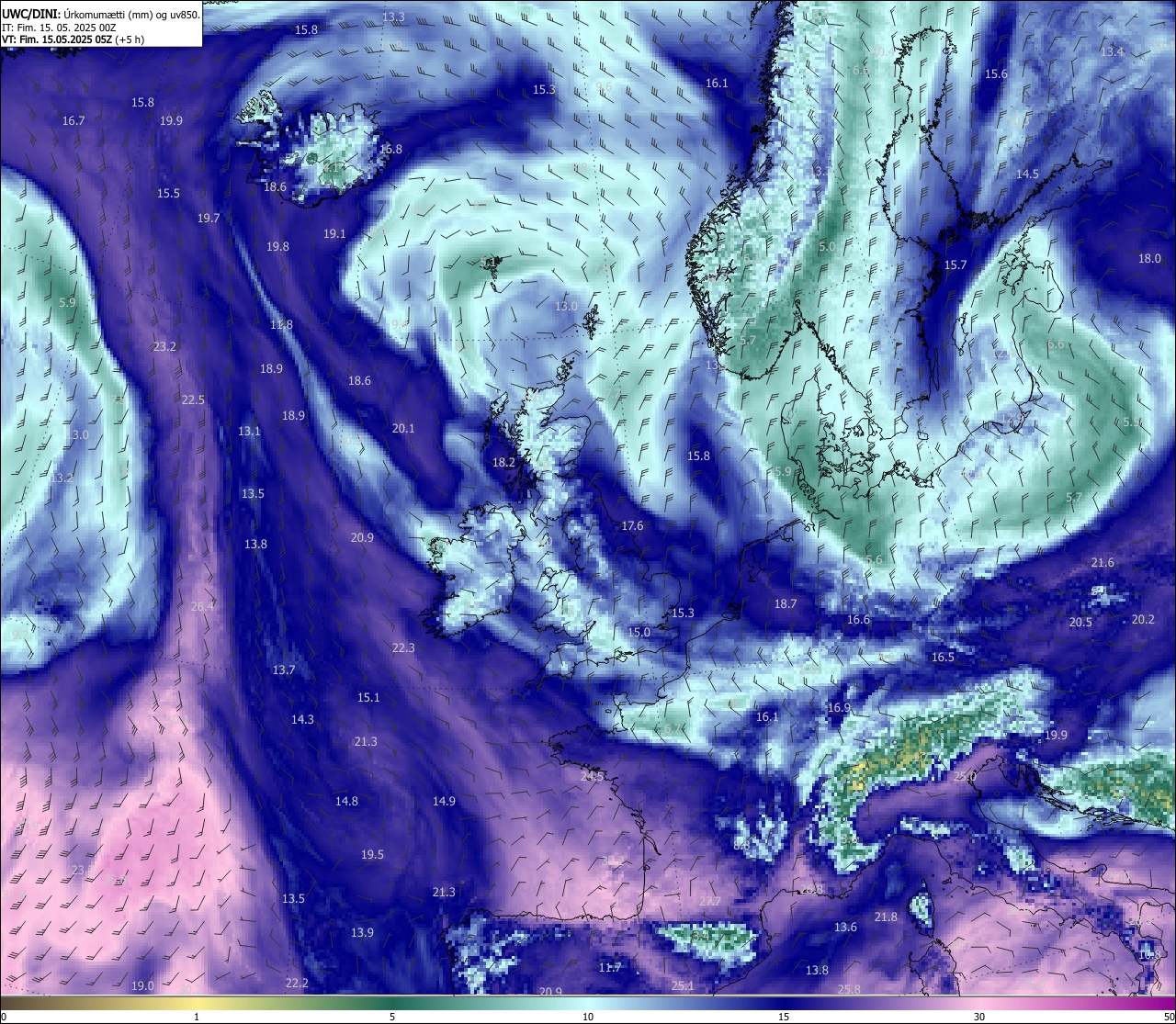Click the 18.2 value near Scotland
1176x1024 pixels.
(x=503, y=463)
